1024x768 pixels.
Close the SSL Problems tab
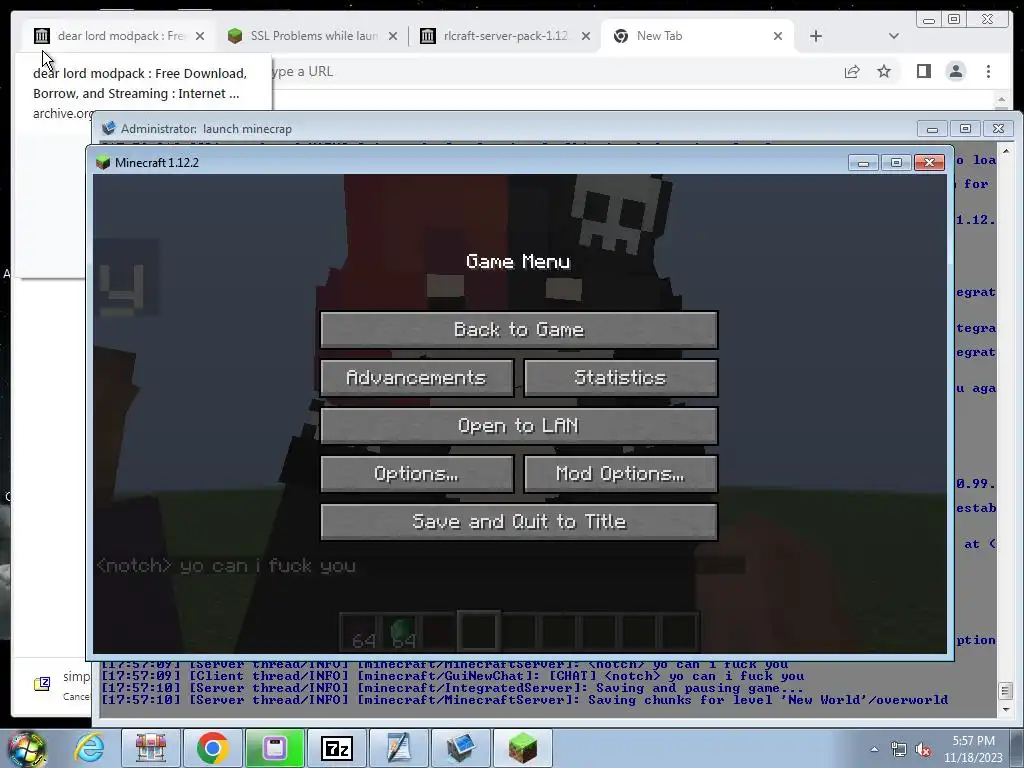click(x=392, y=36)
